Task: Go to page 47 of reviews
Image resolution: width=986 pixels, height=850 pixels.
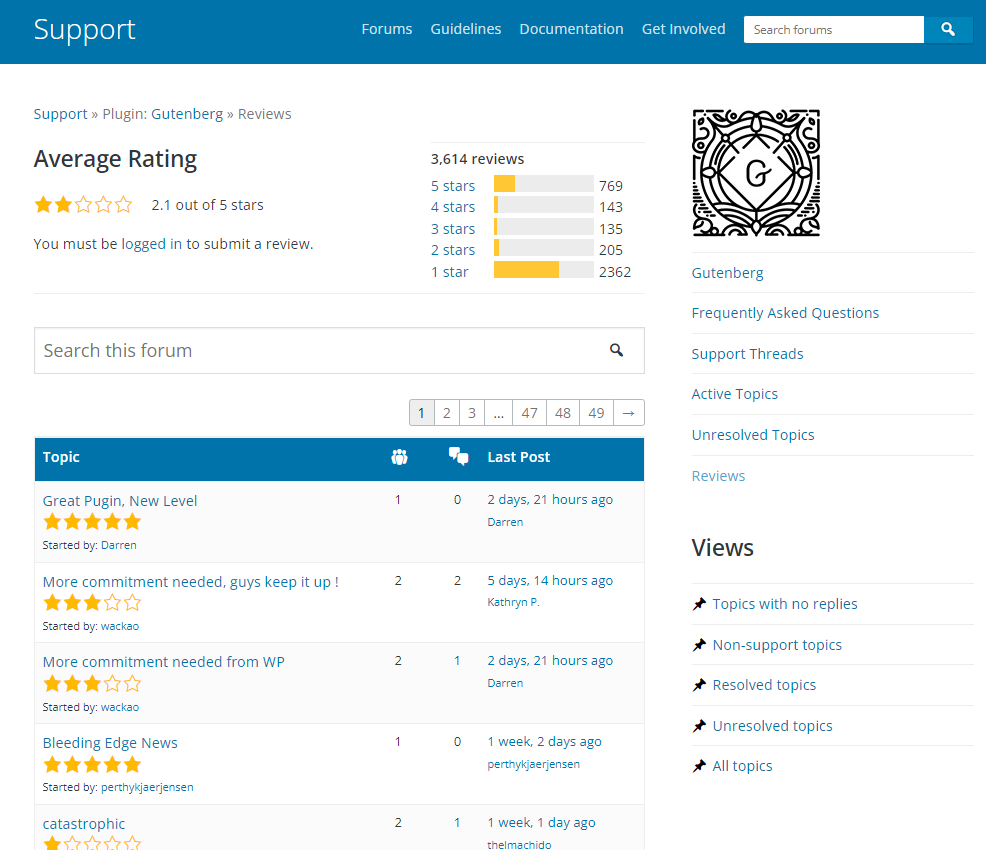Action: pyautogui.click(x=529, y=413)
